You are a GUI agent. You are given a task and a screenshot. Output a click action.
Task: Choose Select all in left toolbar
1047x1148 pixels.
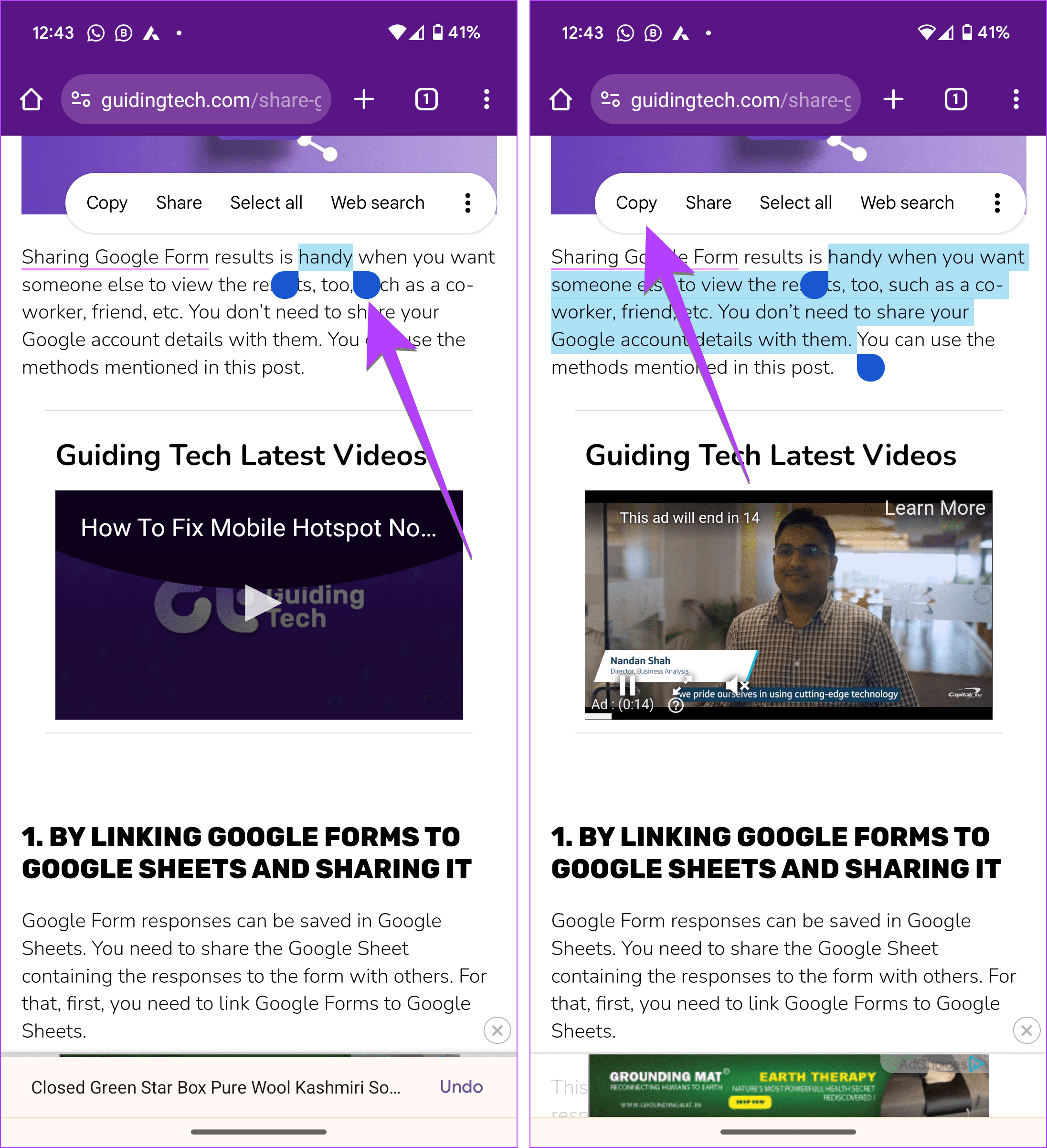pyautogui.click(x=266, y=203)
